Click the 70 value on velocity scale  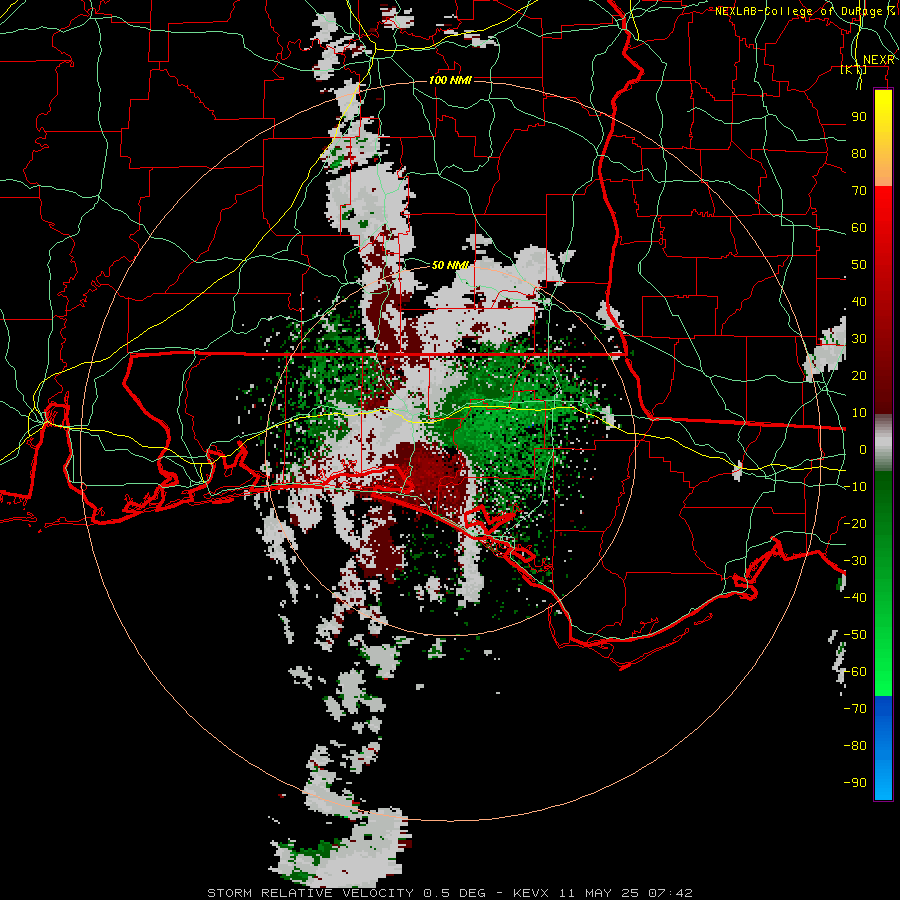(859, 191)
